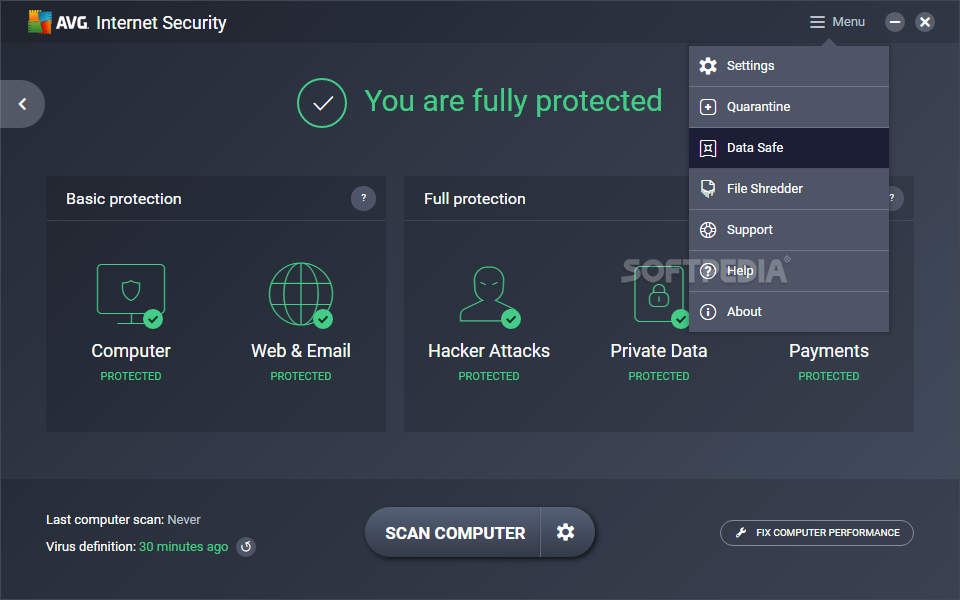Open scan settings gear beside Scan Computer

coord(566,532)
